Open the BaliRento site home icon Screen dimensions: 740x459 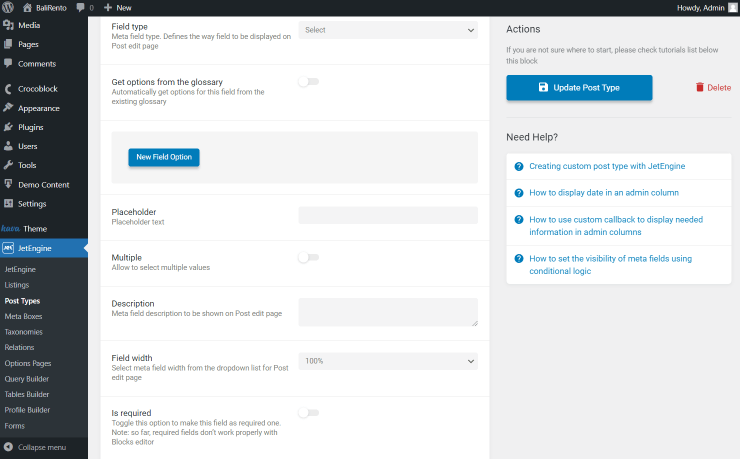[27, 8]
